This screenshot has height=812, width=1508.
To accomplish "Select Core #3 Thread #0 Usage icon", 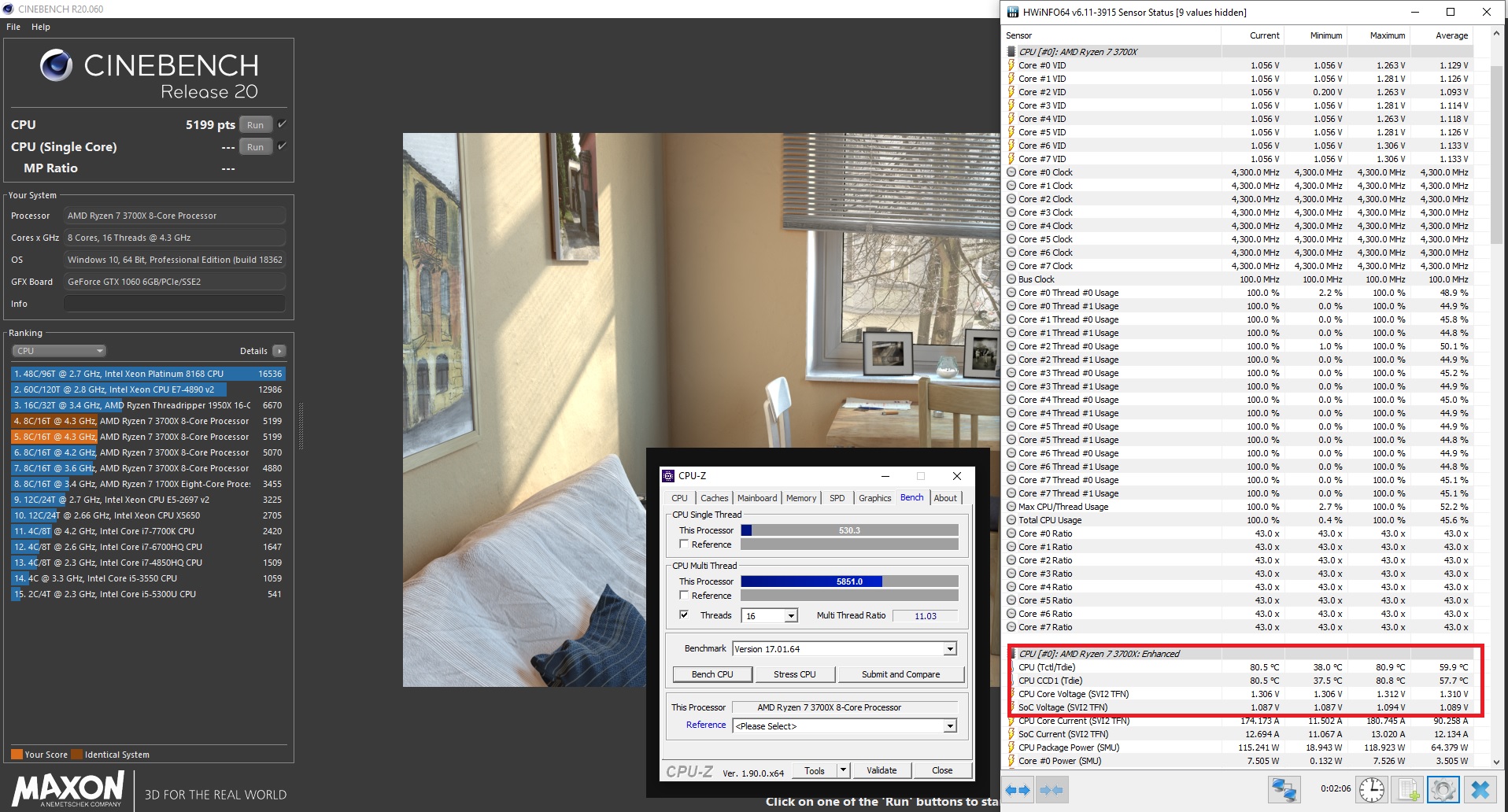I will click(x=1011, y=373).
